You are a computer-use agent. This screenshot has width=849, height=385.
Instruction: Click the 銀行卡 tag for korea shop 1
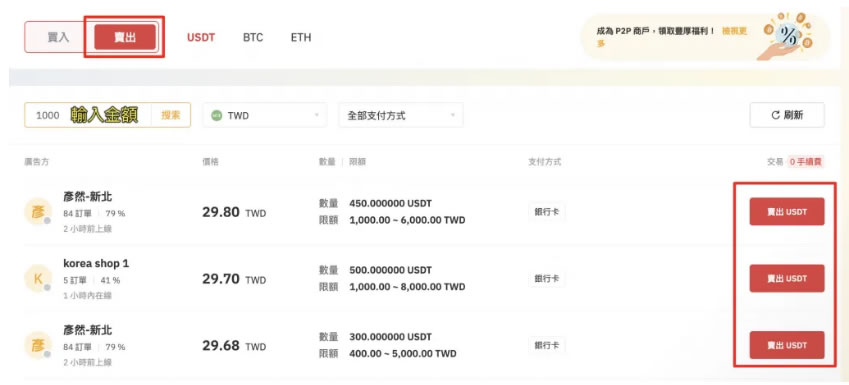(x=547, y=278)
